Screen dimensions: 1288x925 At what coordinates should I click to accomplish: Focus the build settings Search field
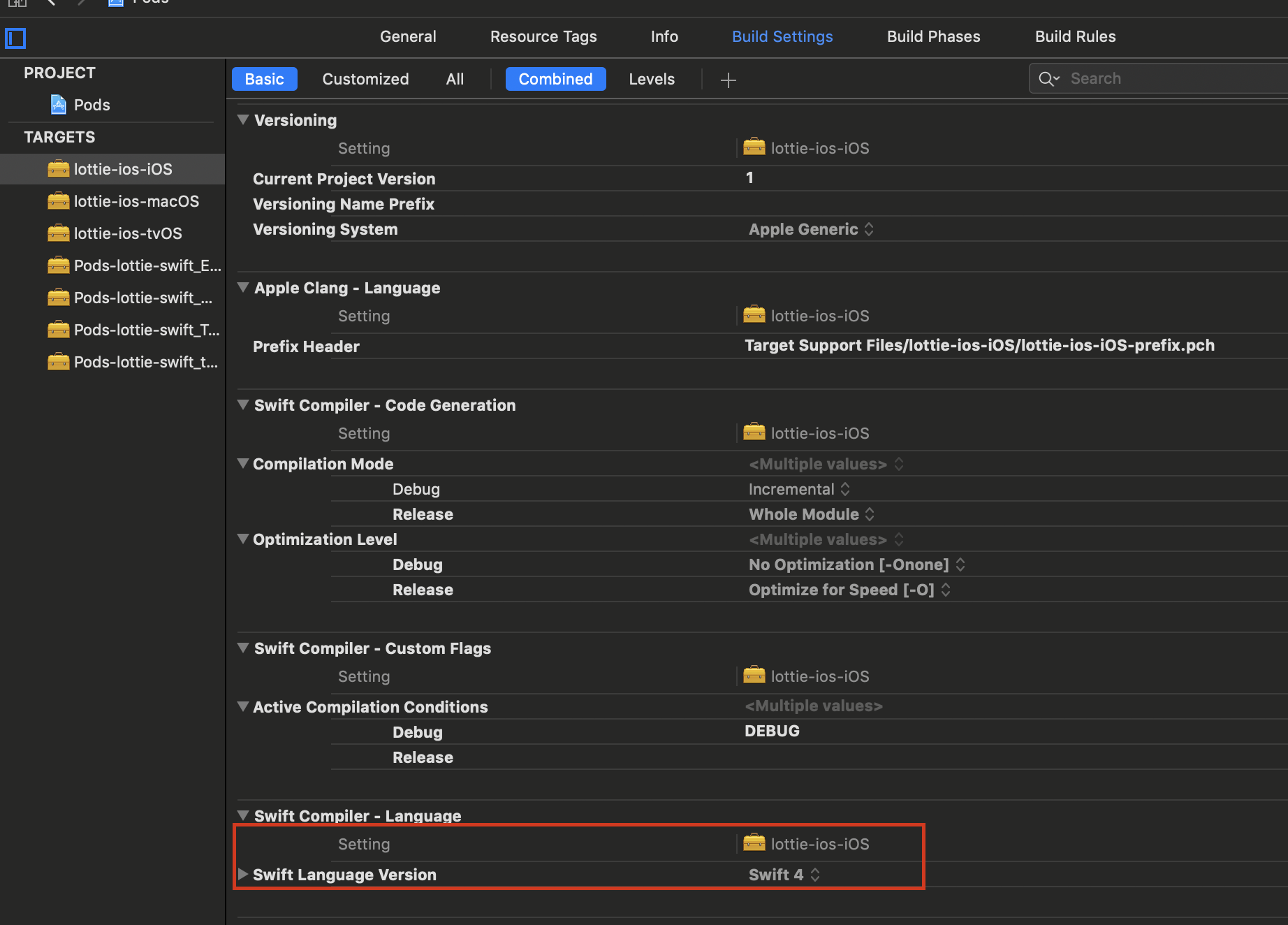coord(1159,79)
